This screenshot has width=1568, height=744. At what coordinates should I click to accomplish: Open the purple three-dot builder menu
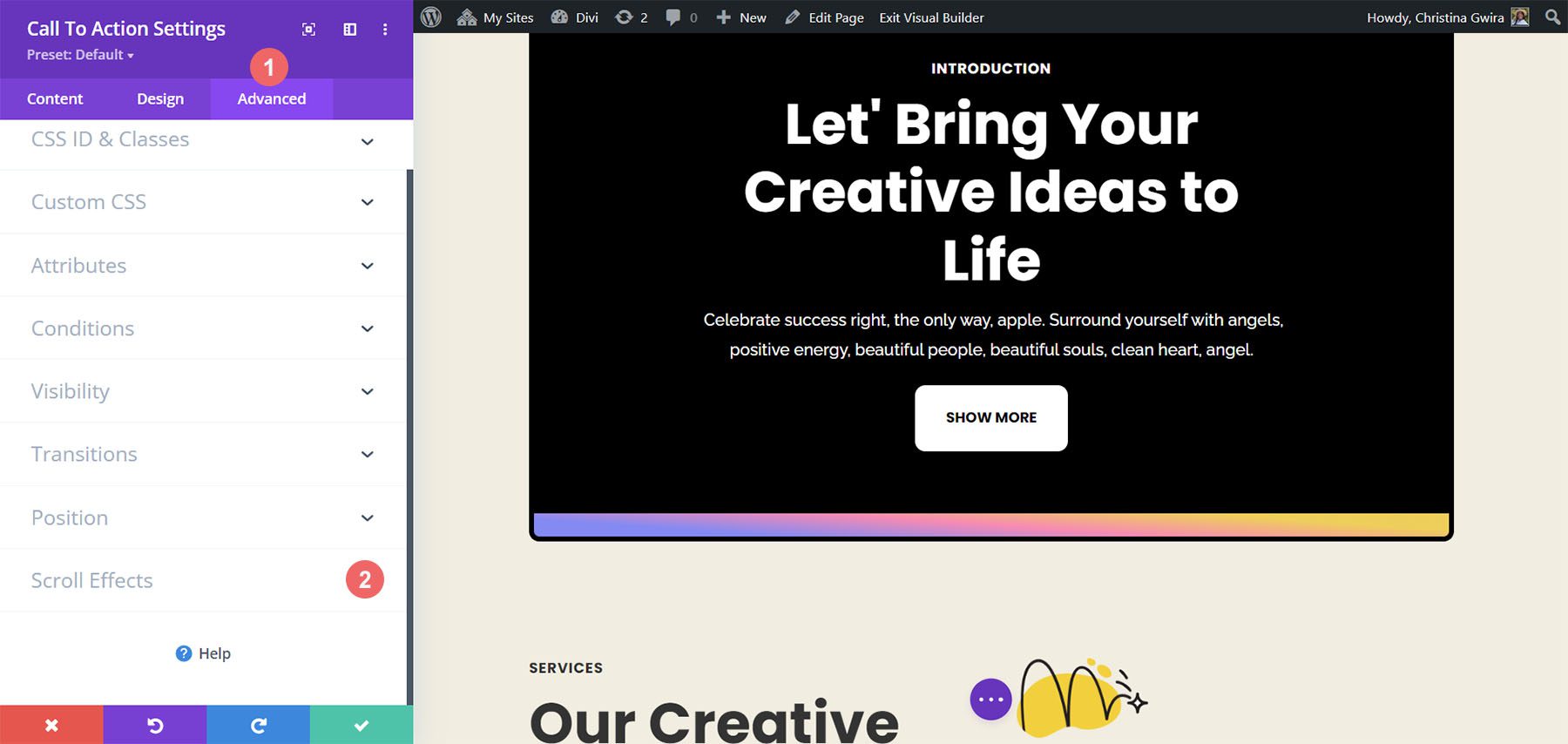tap(990, 699)
